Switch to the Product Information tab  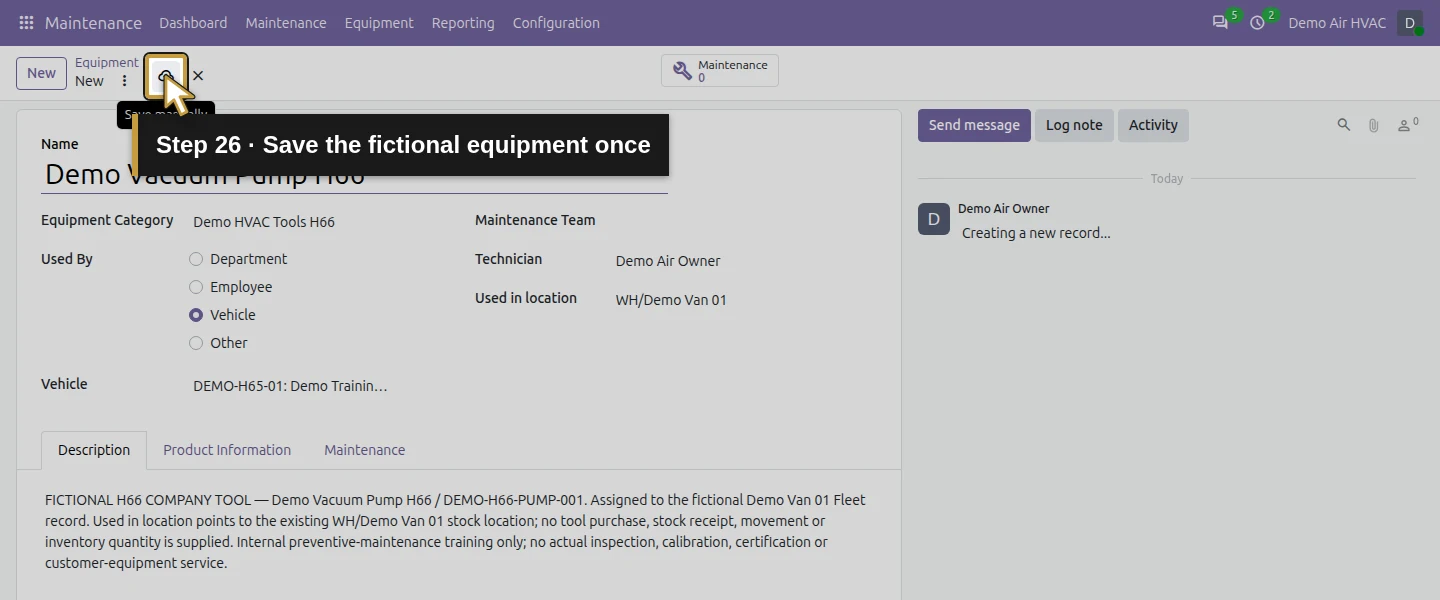(227, 450)
